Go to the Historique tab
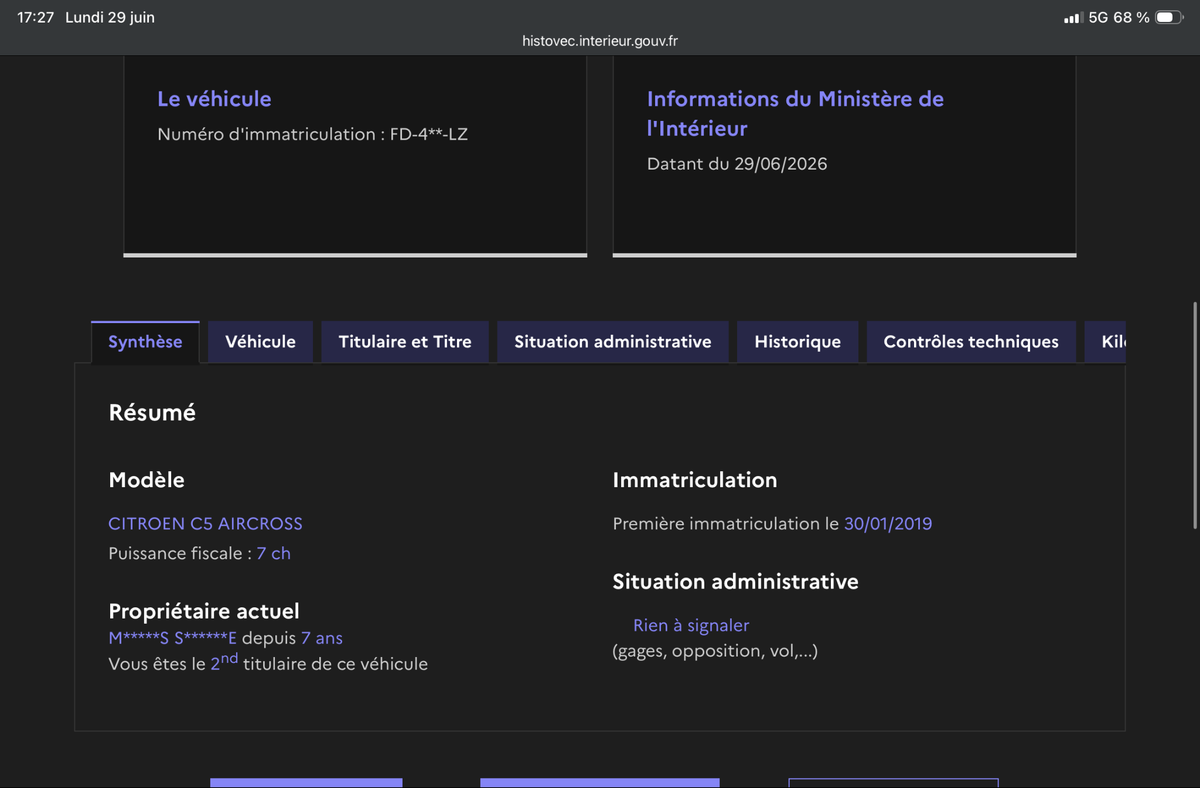The image size is (1200, 788). coord(797,342)
